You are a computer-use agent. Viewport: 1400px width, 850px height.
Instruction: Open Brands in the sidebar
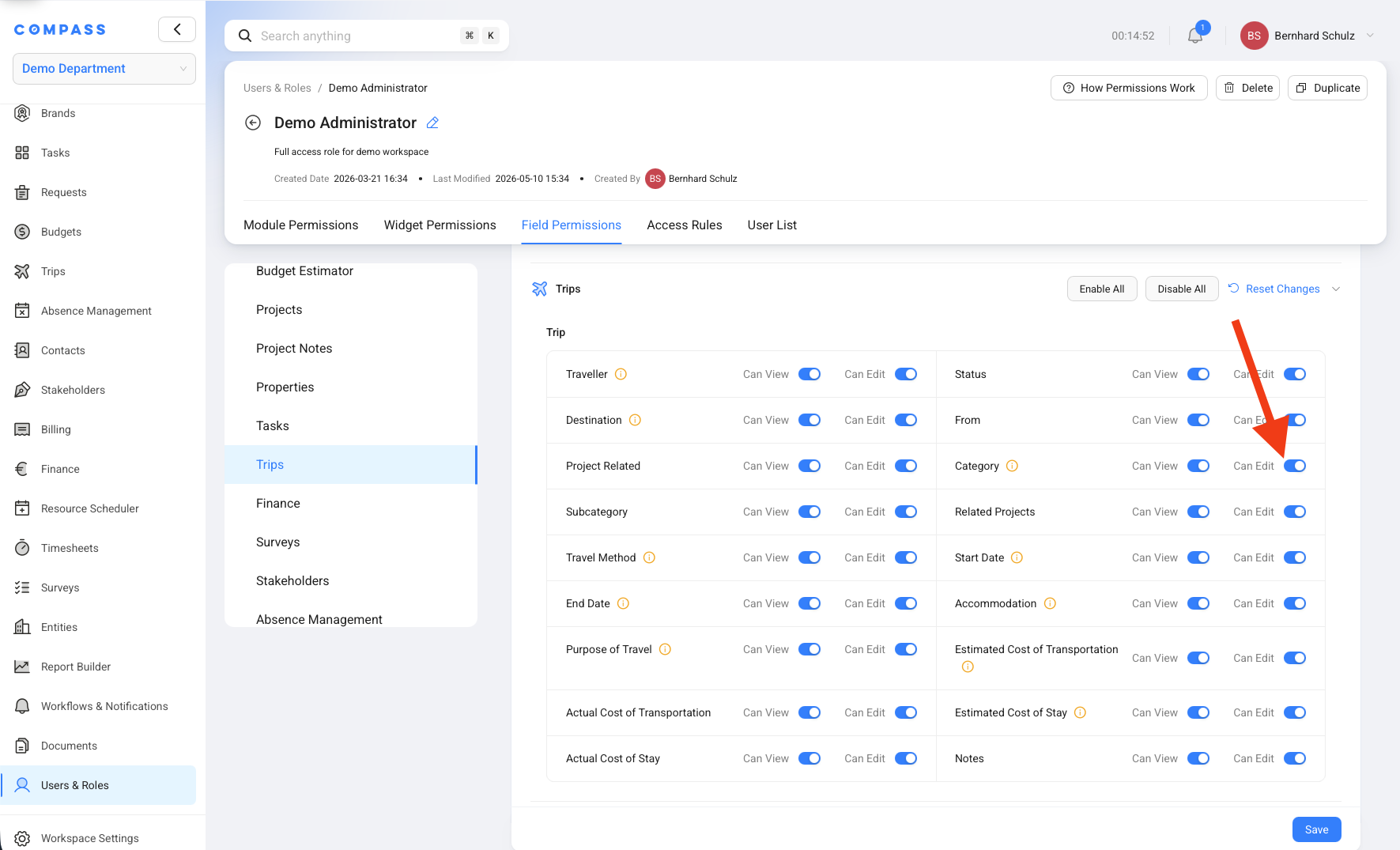(x=58, y=113)
